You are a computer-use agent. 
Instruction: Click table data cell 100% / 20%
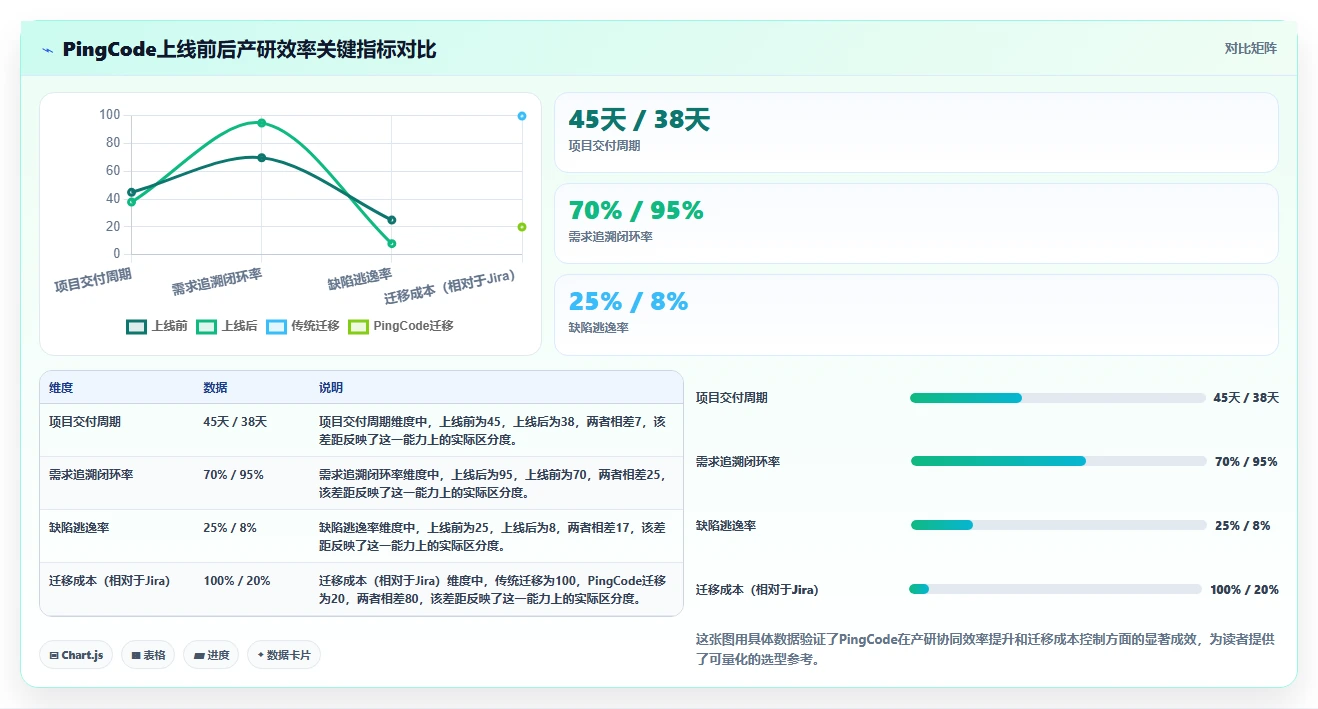tap(237, 581)
